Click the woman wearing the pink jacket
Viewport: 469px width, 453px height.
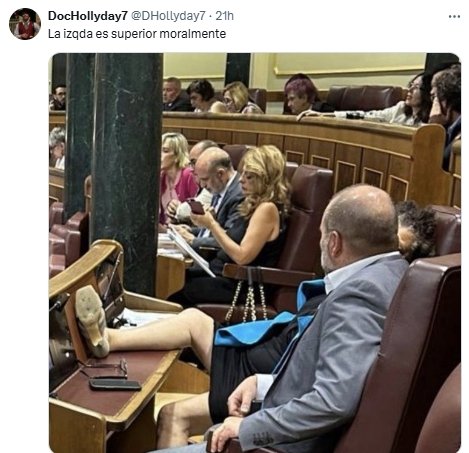(x=177, y=177)
